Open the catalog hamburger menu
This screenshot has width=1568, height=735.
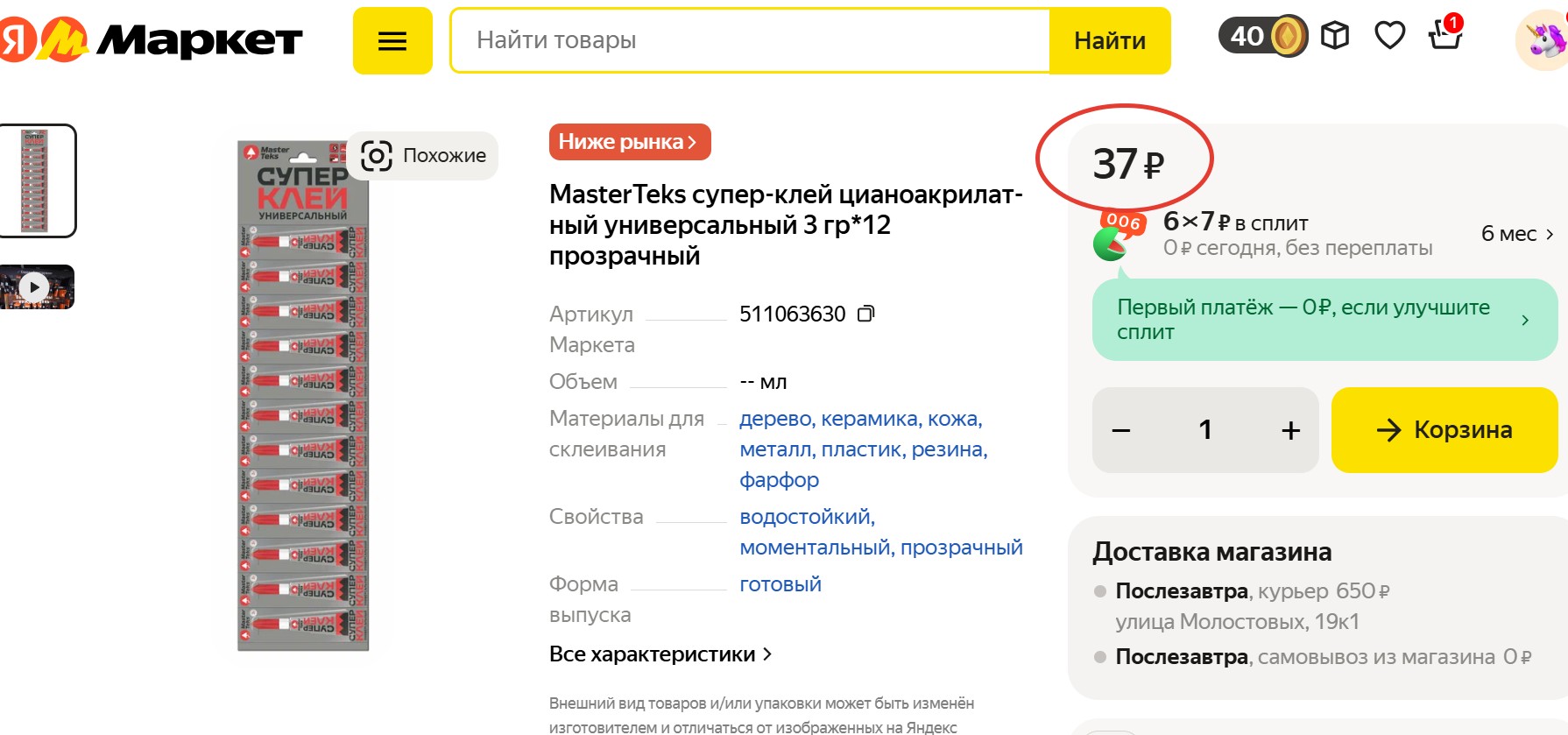pos(392,40)
